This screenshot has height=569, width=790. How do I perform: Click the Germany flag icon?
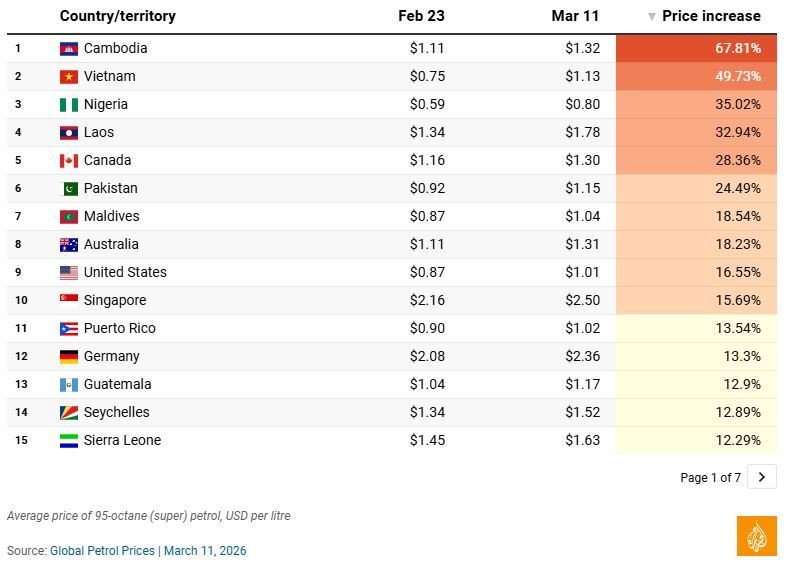click(68, 357)
